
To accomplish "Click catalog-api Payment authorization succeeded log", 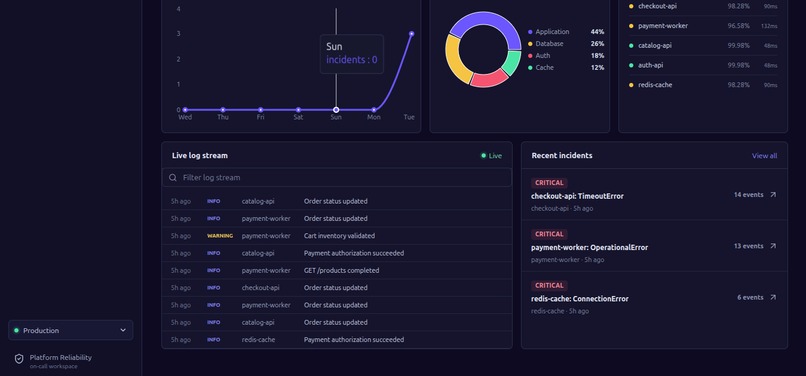I will 337,253.
